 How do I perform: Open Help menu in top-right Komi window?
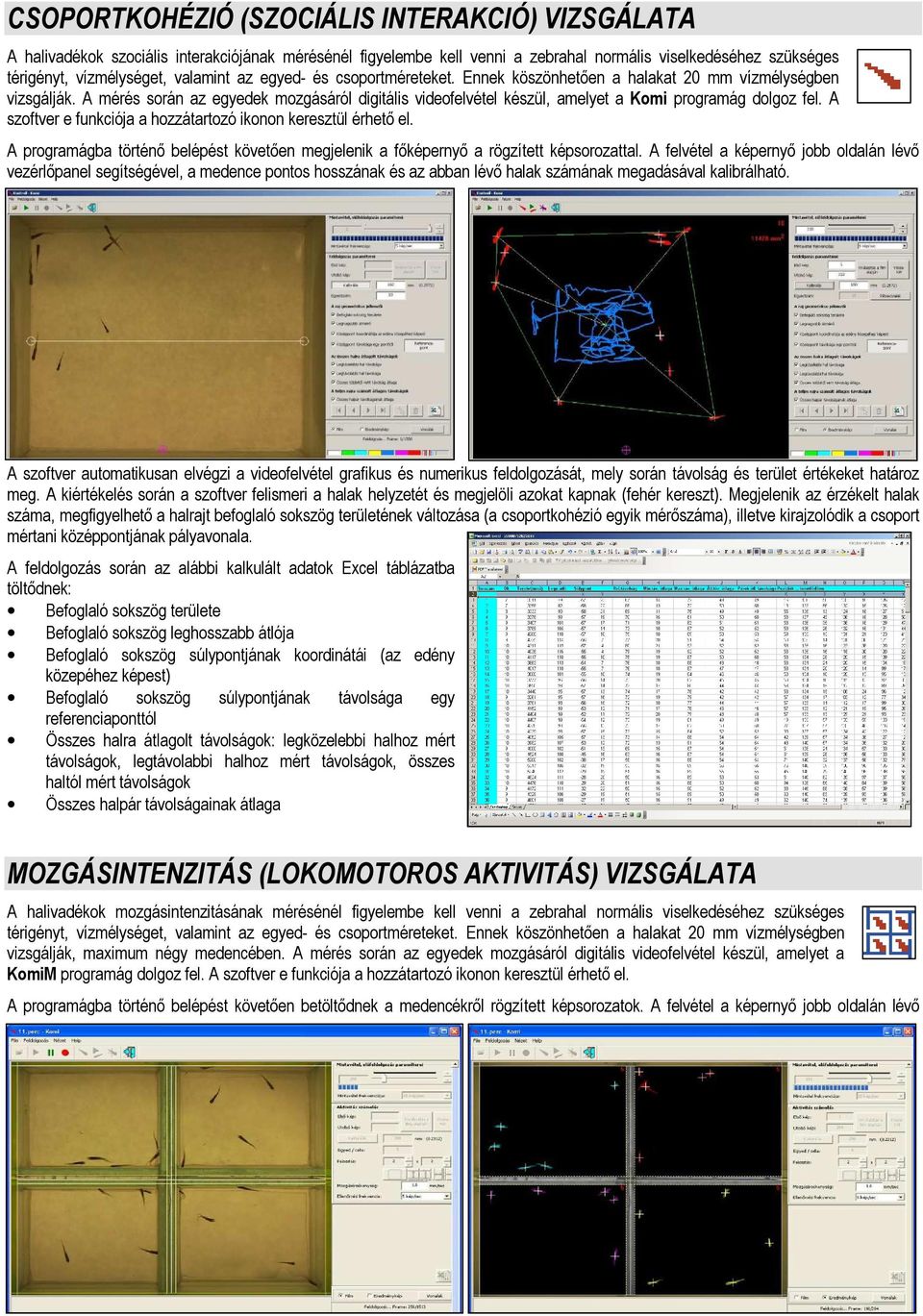coord(518,199)
